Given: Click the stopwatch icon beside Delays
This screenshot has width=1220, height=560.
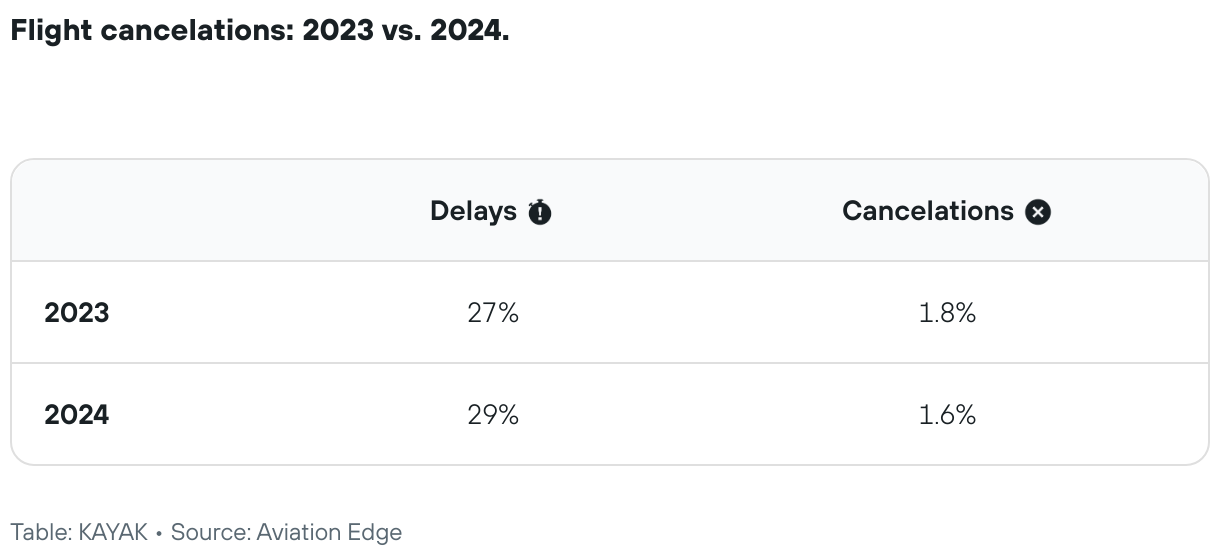Looking at the screenshot, I should click(x=540, y=212).
